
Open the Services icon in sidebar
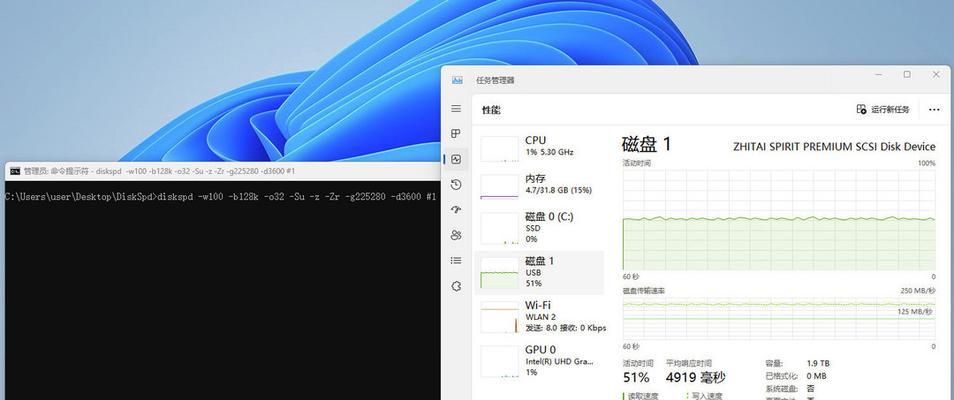point(456,286)
